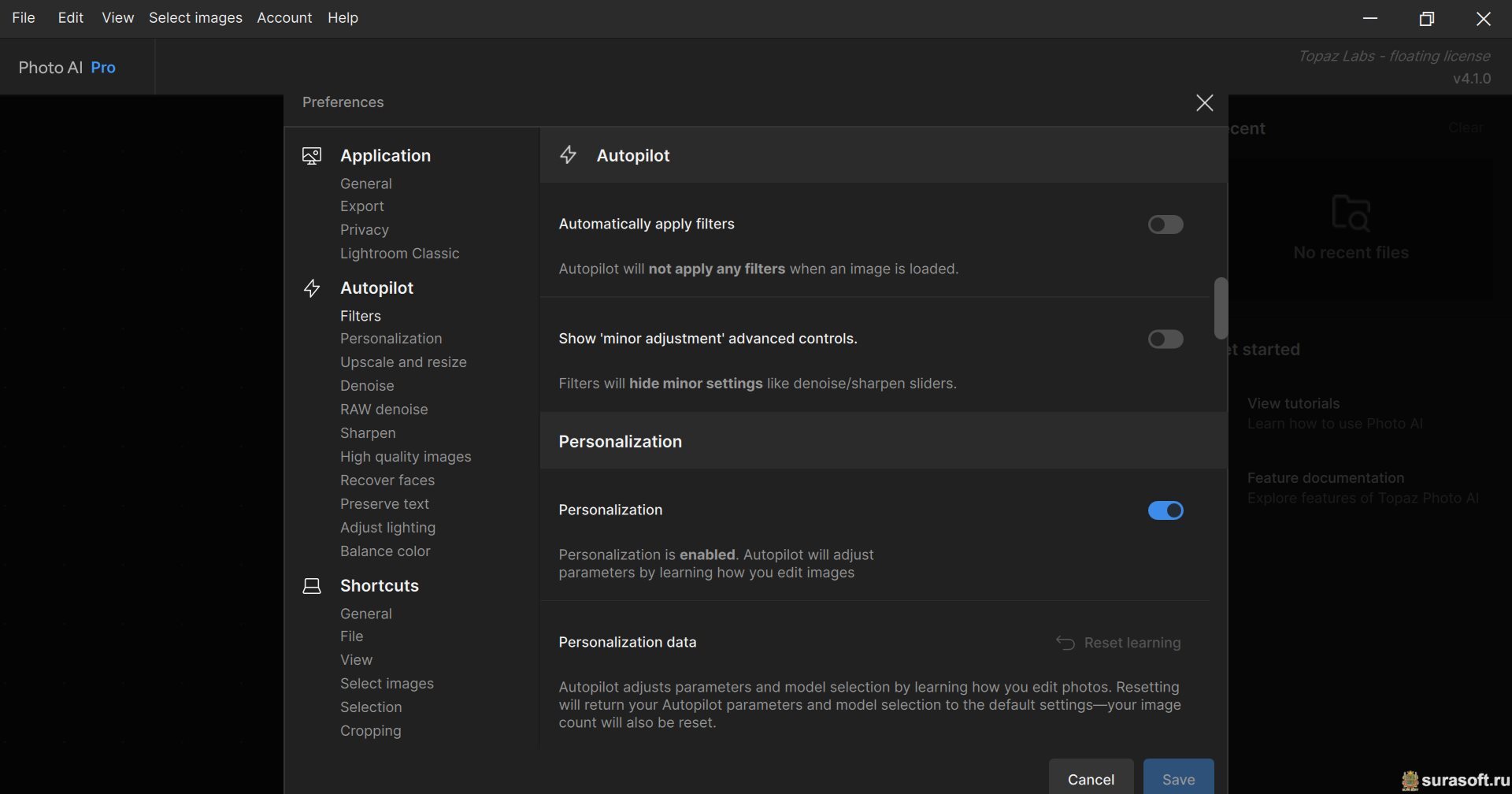Disable the Personalization toggle switch
The height and width of the screenshot is (794, 1512).
(x=1165, y=510)
